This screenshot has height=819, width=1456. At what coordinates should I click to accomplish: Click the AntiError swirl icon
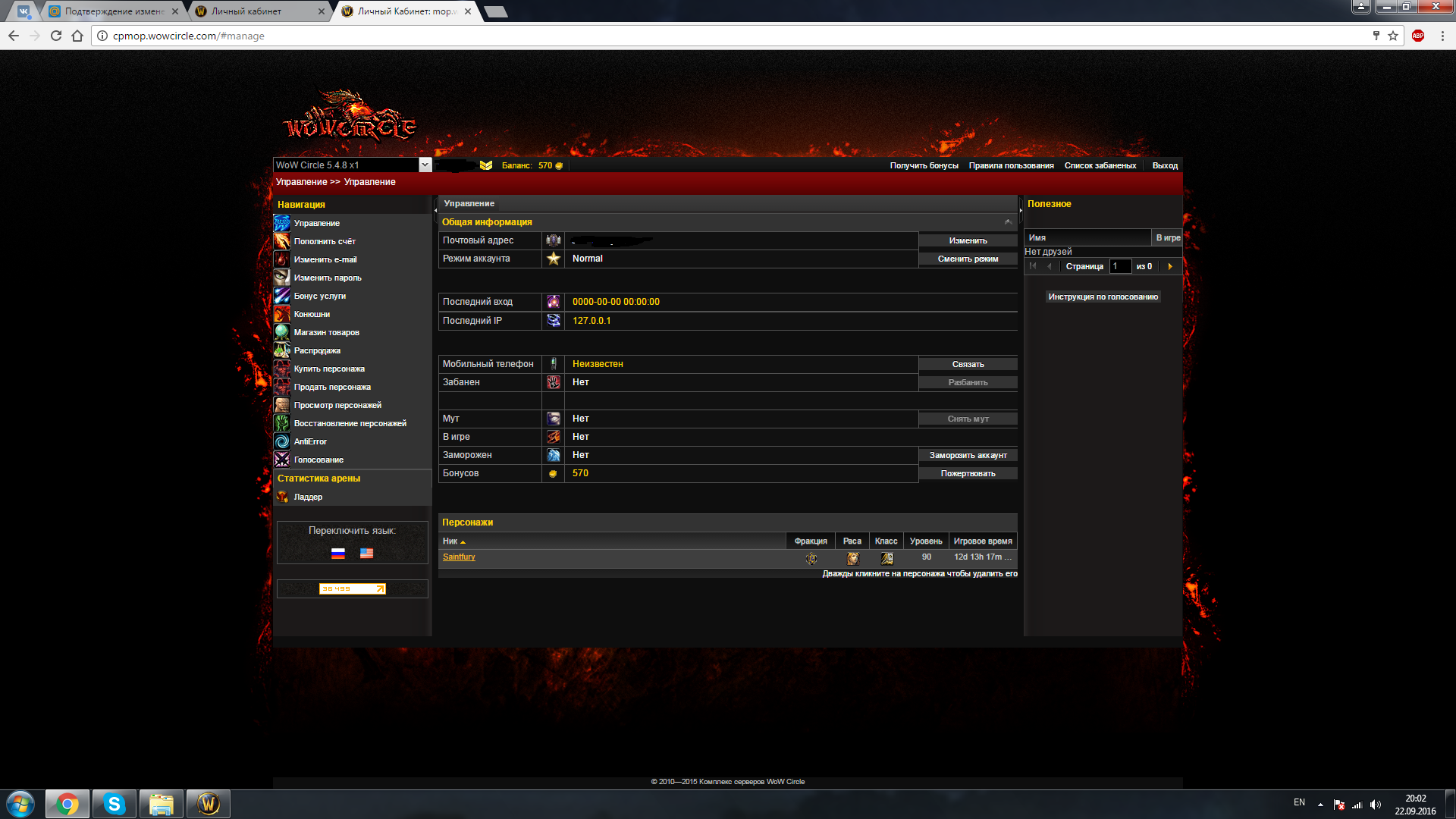(x=281, y=441)
